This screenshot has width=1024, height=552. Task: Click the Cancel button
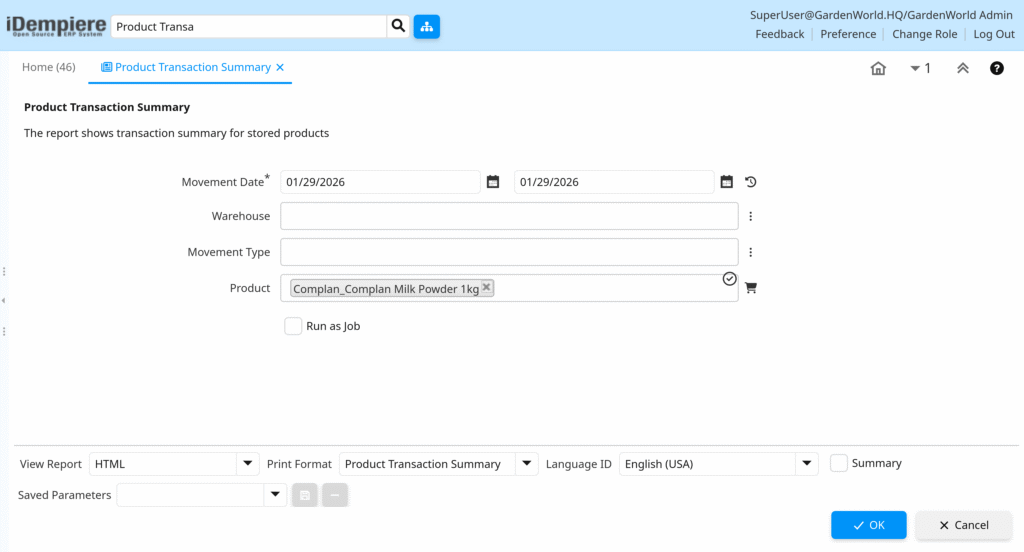964,525
